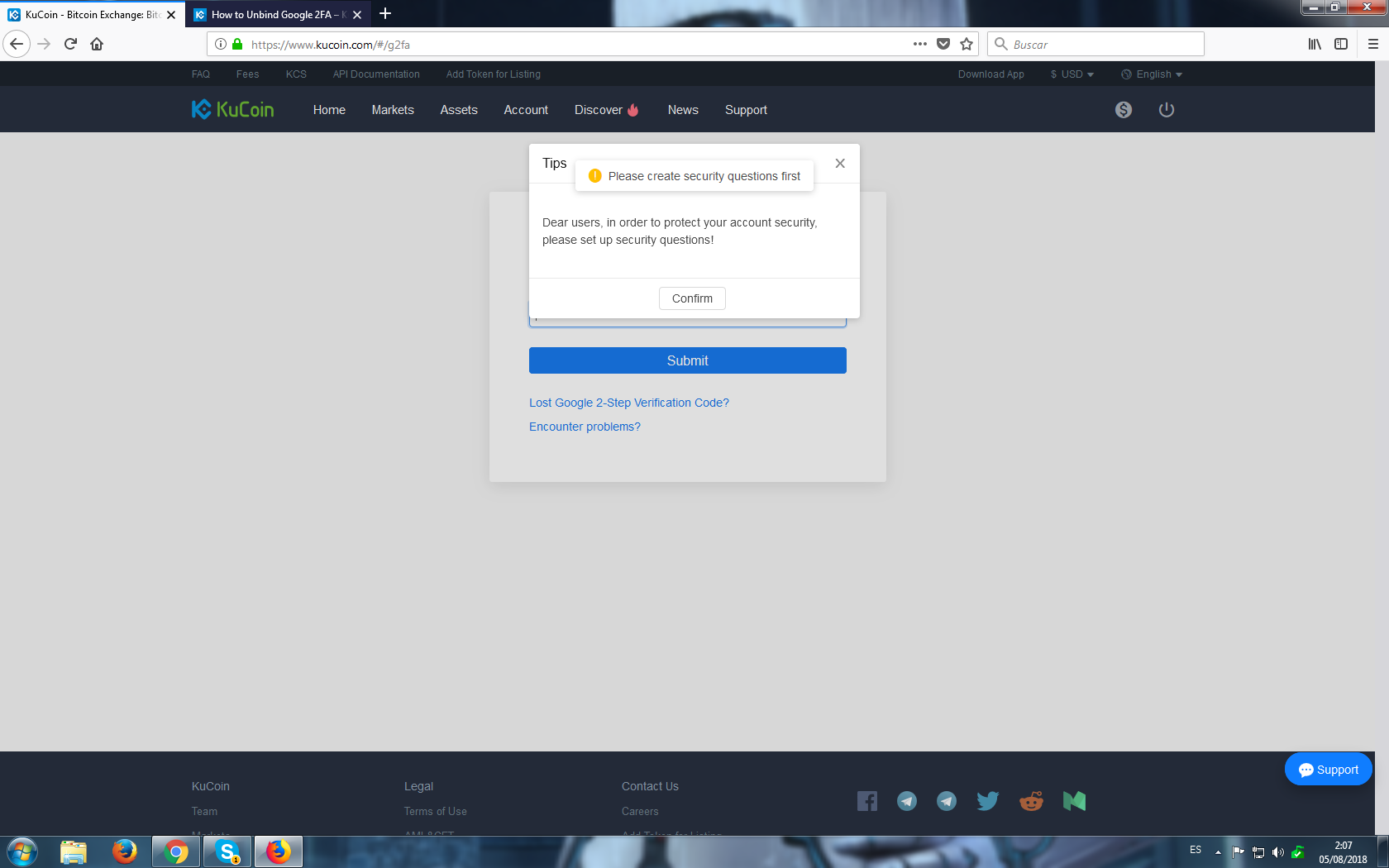Bookmark this page with star icon
Screen dimensions: 1389x868
coord(967,44)
